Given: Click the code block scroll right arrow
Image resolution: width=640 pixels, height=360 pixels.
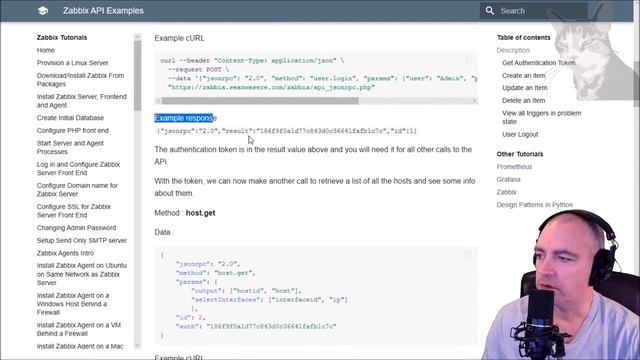Looking at the screenshot, I should click(474, 101).
